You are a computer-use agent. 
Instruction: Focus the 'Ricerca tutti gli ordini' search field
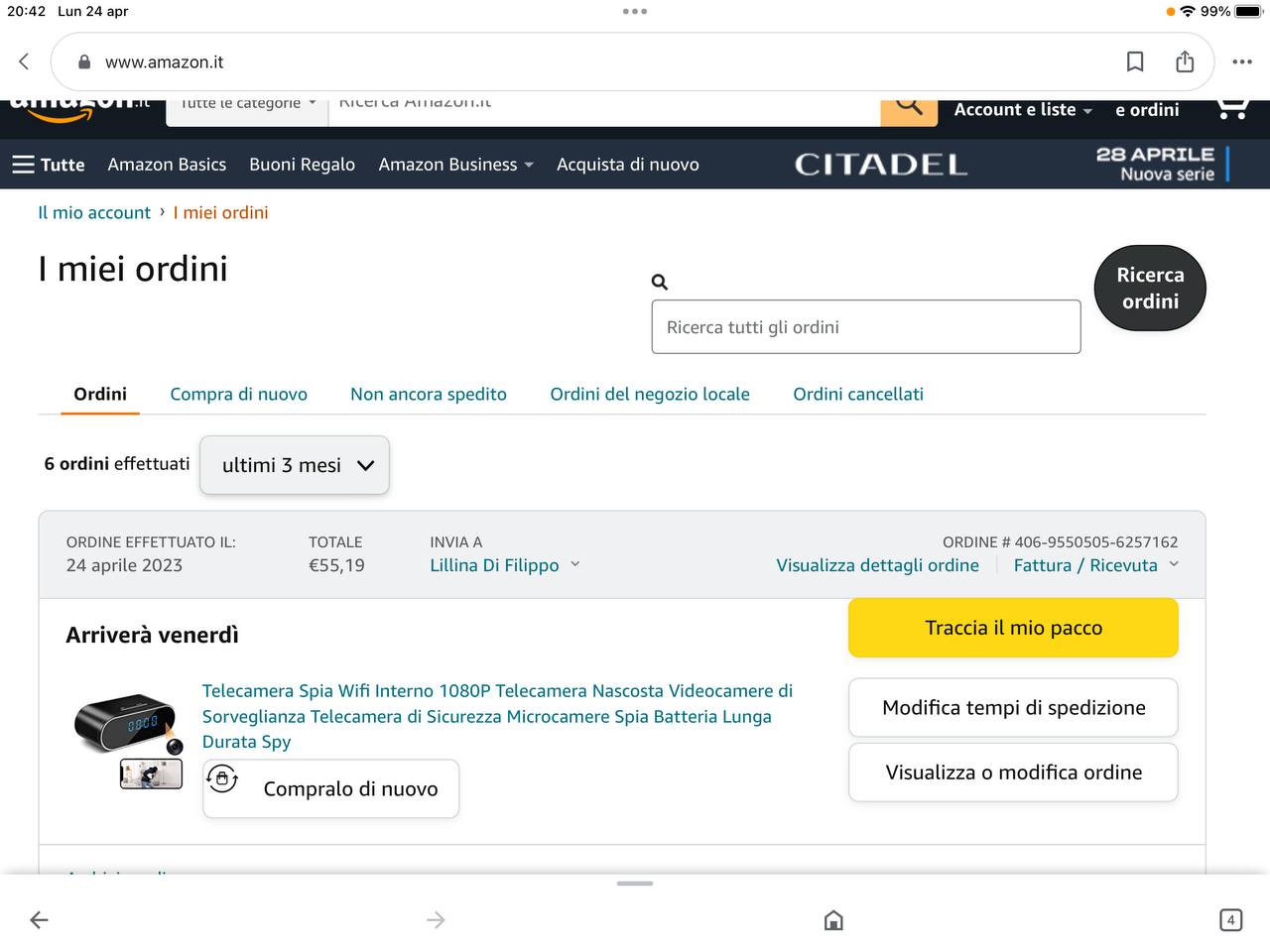866,327
